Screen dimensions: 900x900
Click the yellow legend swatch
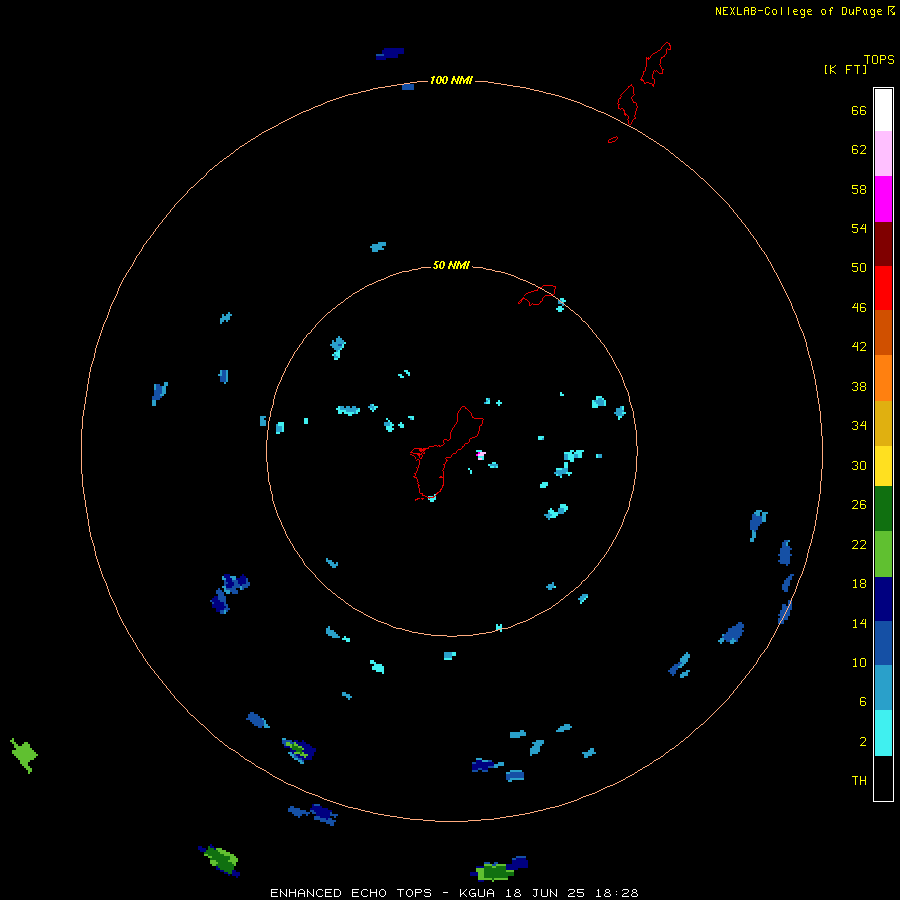pos(883,466)
